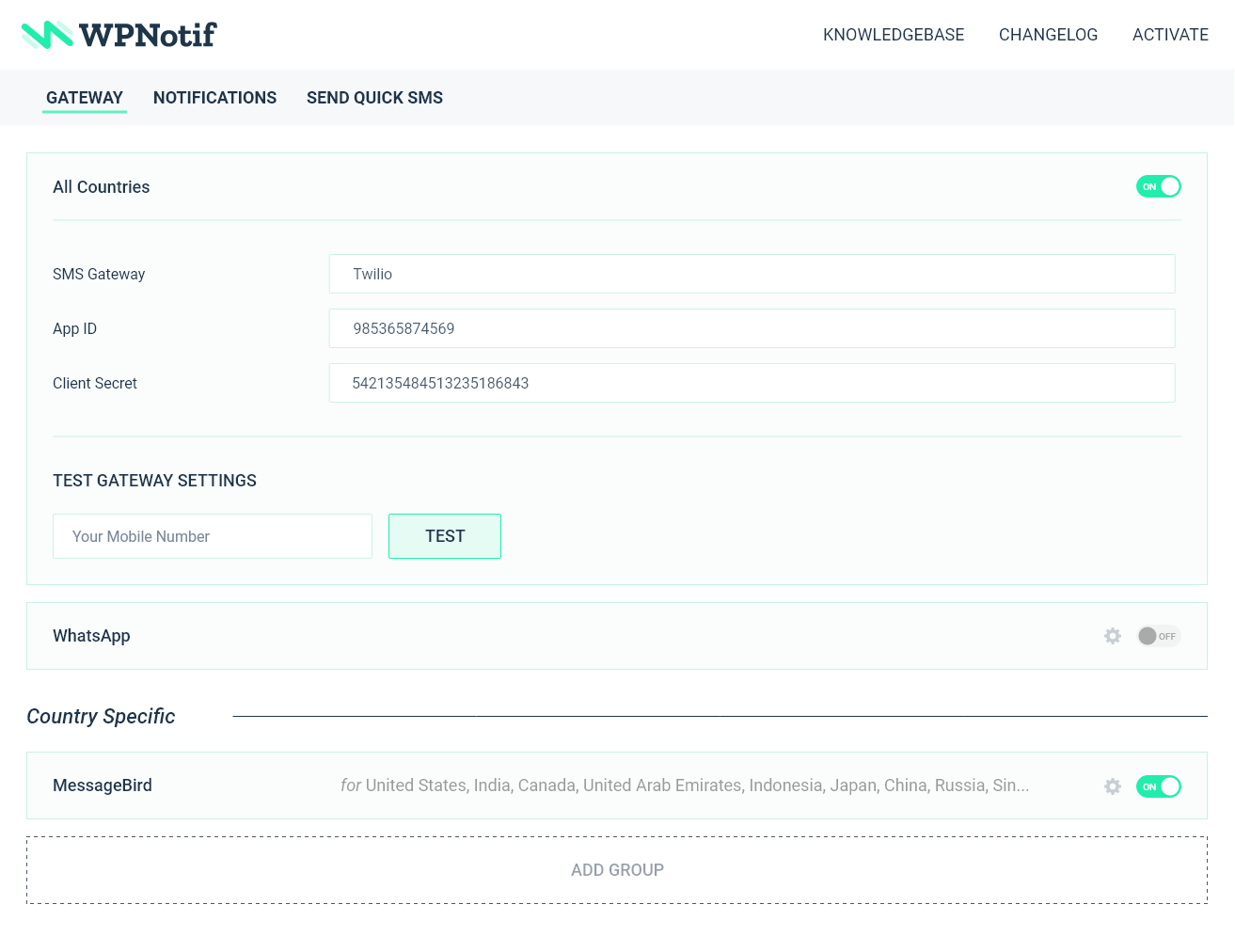Click the Activate link

(1170, 35)
